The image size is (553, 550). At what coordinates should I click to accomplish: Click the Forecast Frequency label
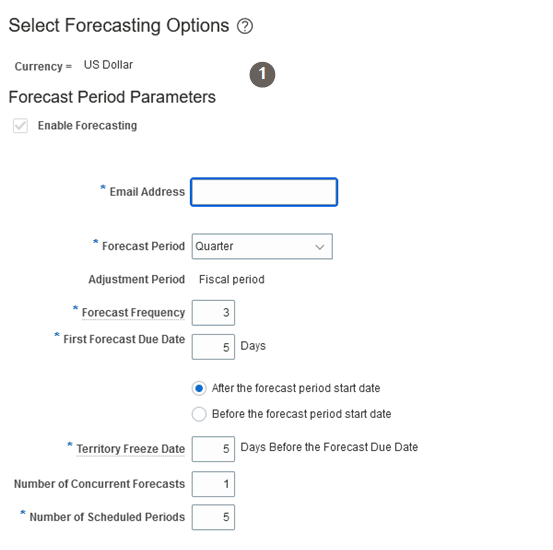[x=133, y=313]
